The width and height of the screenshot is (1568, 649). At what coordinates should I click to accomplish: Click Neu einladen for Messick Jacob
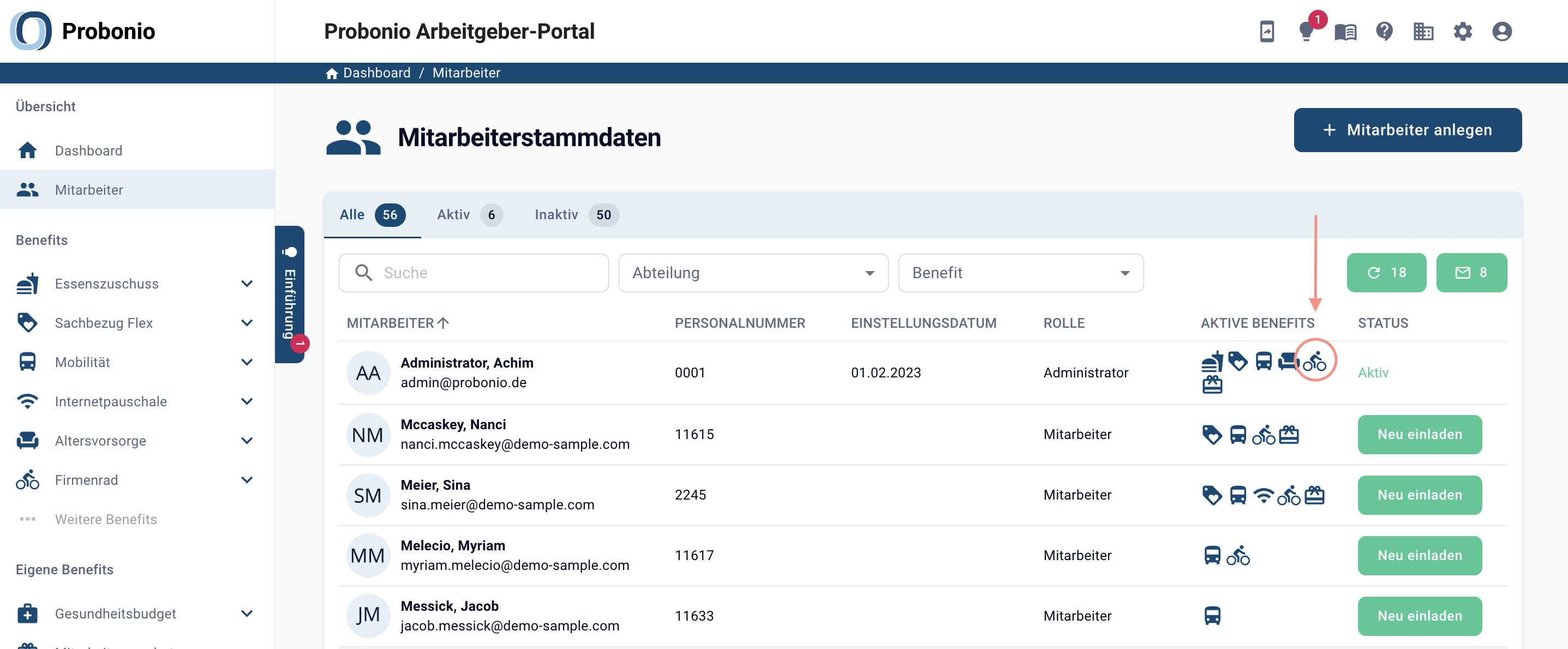click(x=1420, y=616)
